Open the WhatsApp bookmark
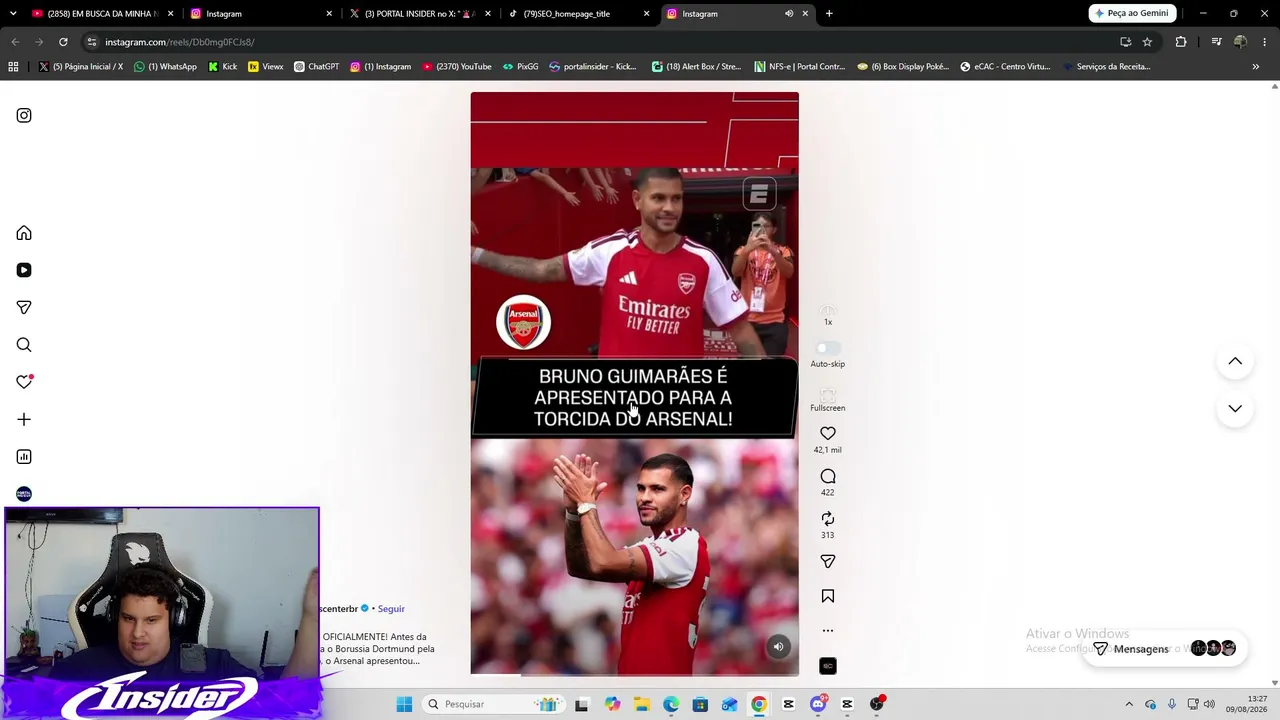 click(x=166, y=67)
